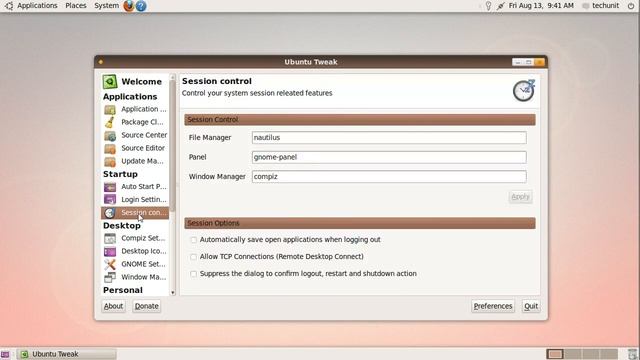Click Ubuntu Tweak taskbar button
The width and height of the screenshot is (640, 360).
click(67, 354)
